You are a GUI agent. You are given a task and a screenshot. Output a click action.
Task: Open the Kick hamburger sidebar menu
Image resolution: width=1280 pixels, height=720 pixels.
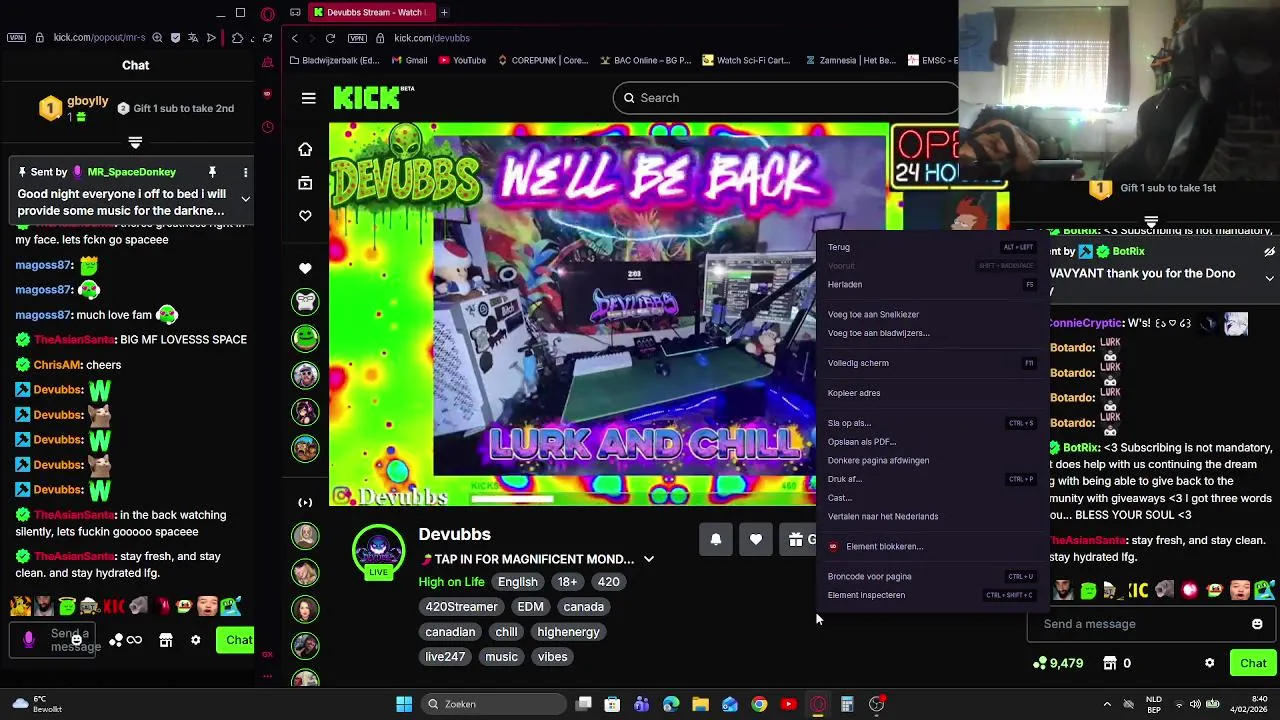[x=308, y=98]
